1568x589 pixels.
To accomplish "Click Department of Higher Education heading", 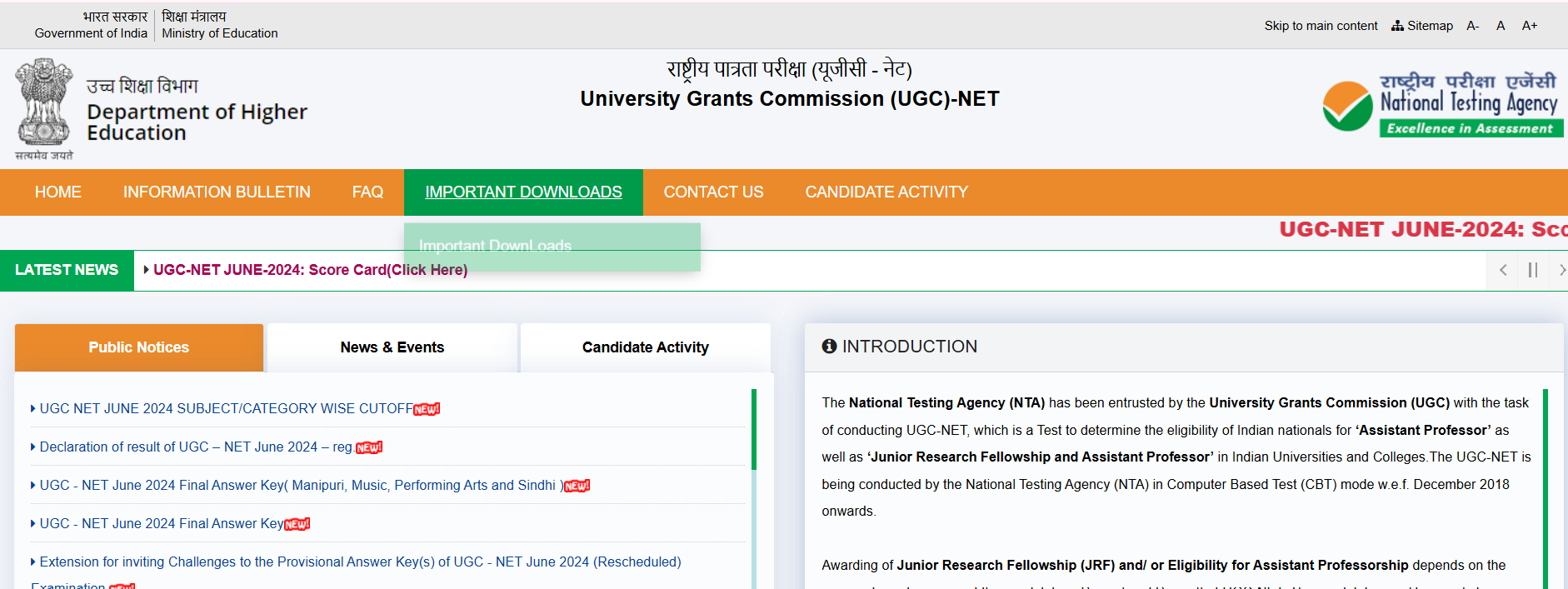I will (x=197, y=122).
